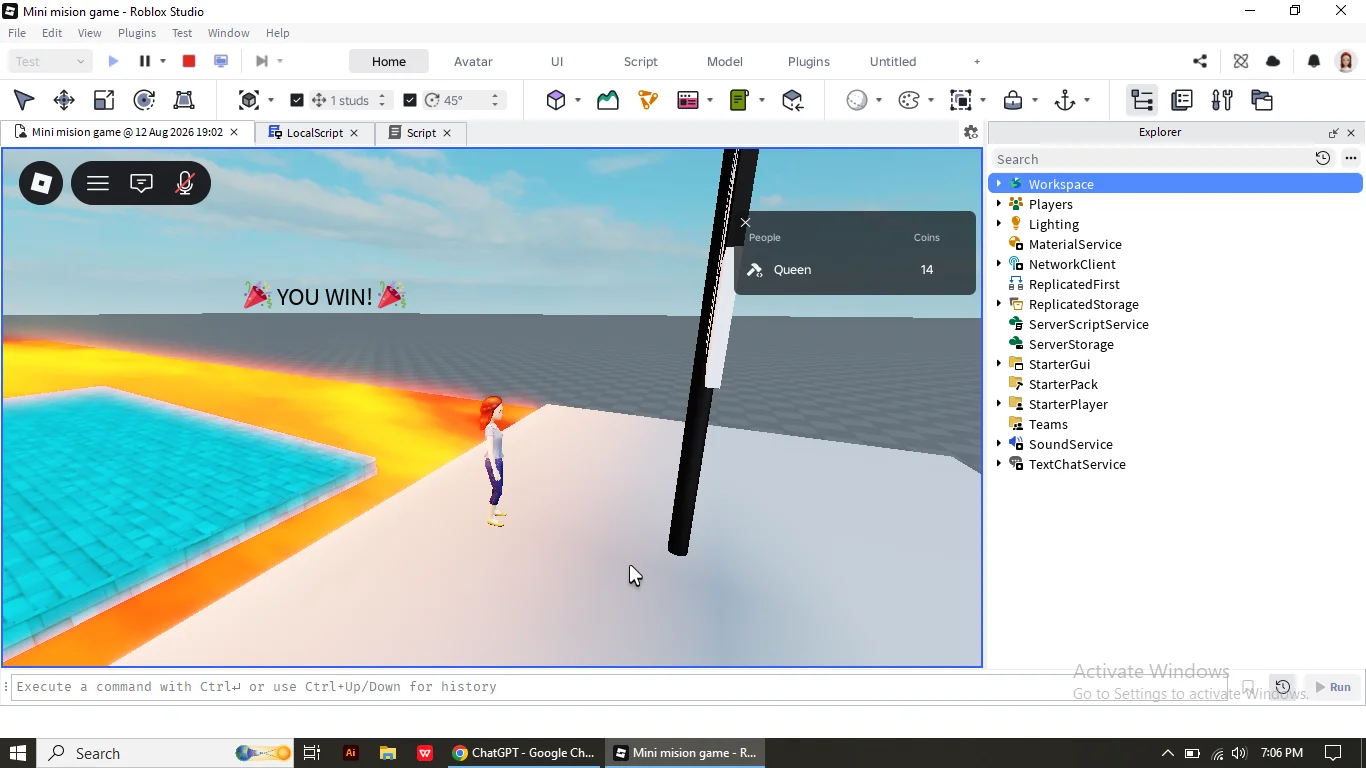Click the GUI insert icon

(688, 100)
